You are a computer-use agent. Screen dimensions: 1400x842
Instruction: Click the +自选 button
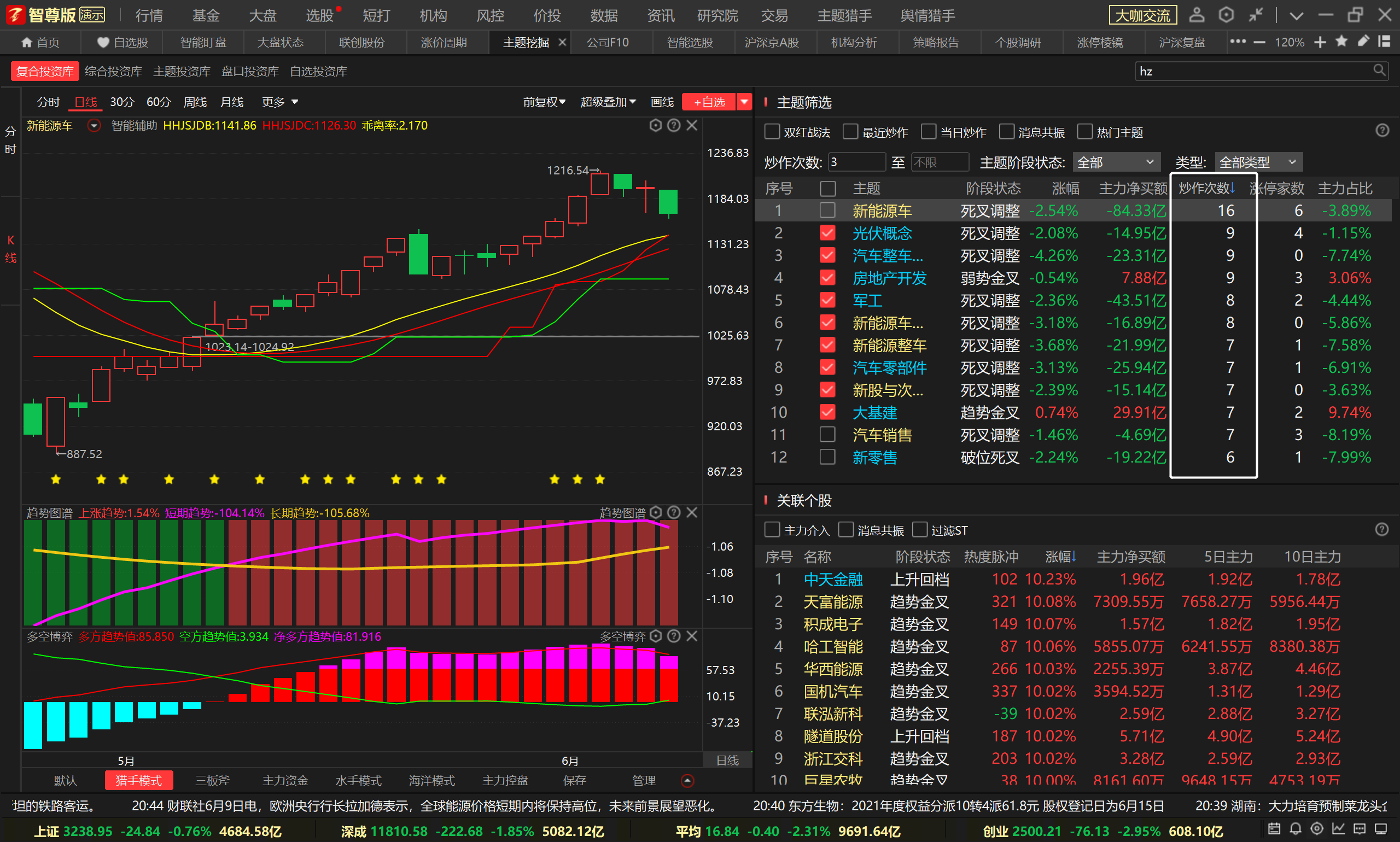pyautogui.click(x=709, y=102)
